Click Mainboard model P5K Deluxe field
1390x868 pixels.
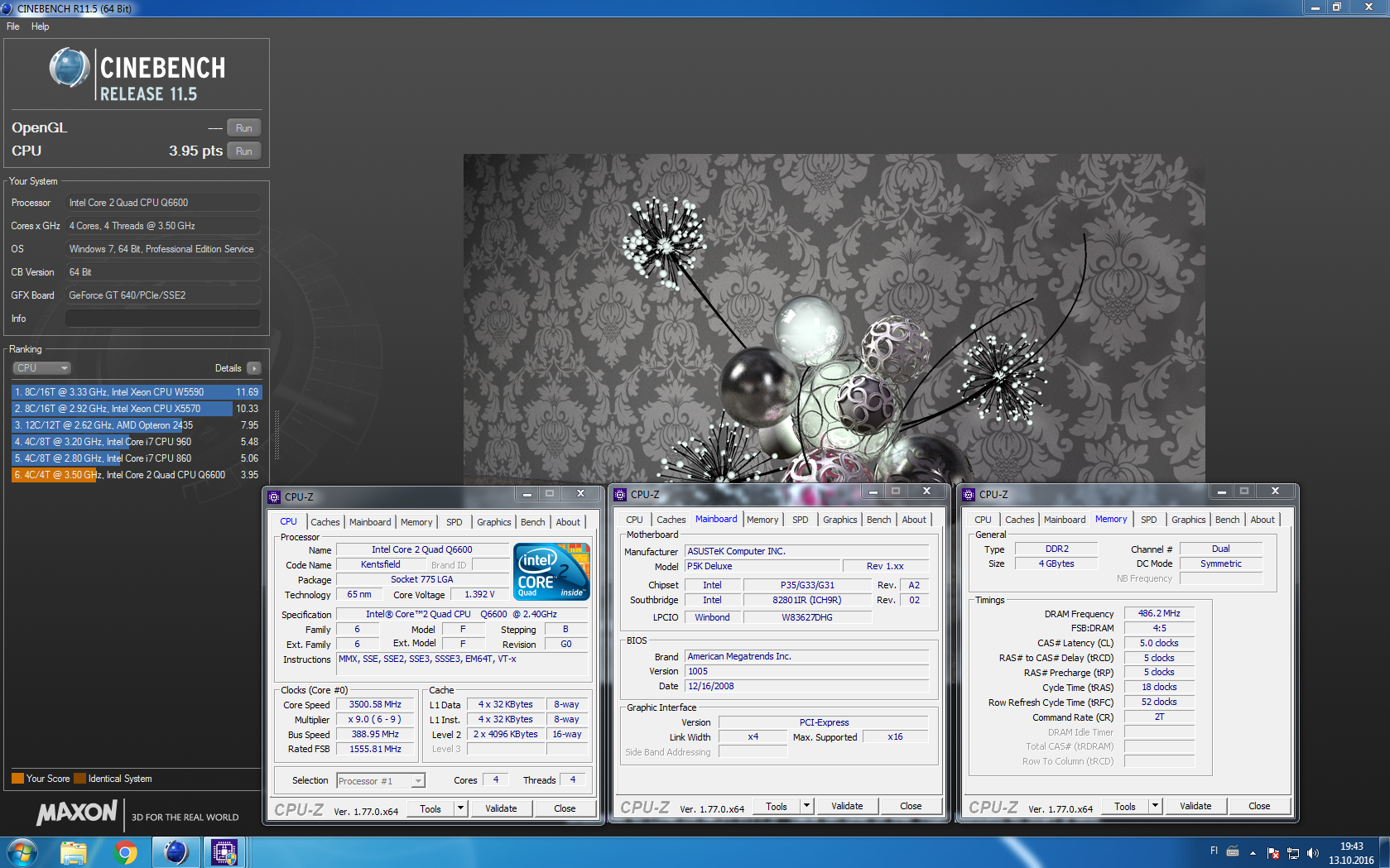click(x=762, y=567)
